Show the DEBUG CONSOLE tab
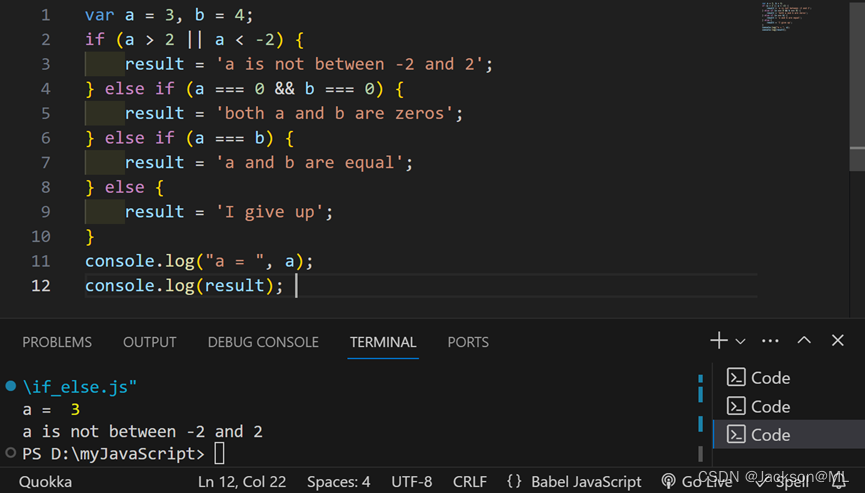The width and height of the screenshot is (865, 493). click(x=263, y=342)
